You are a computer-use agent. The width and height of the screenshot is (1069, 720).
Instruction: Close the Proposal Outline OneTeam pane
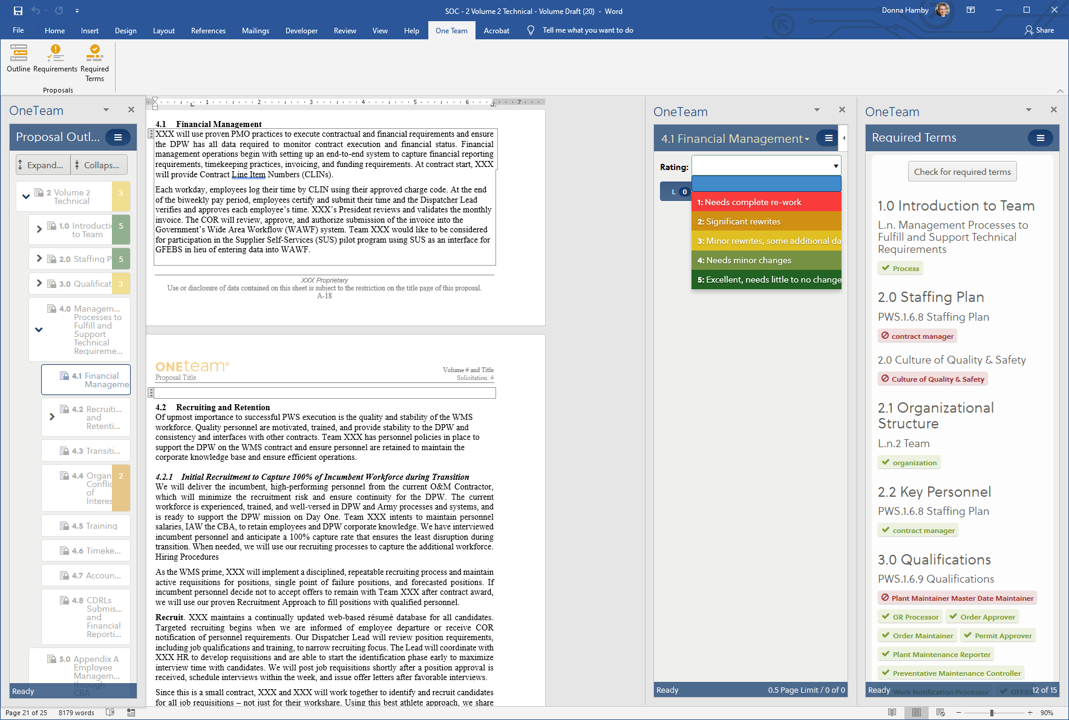(x=131, y=110)
